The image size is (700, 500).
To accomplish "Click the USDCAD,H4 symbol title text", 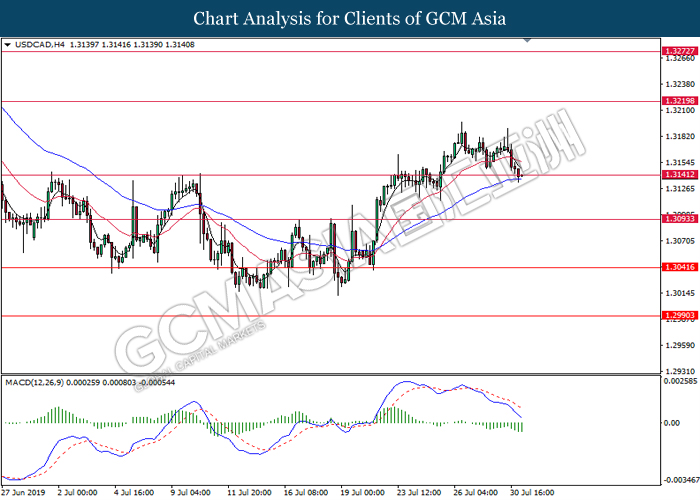I will pyautogui.click(x=40, y=45).
